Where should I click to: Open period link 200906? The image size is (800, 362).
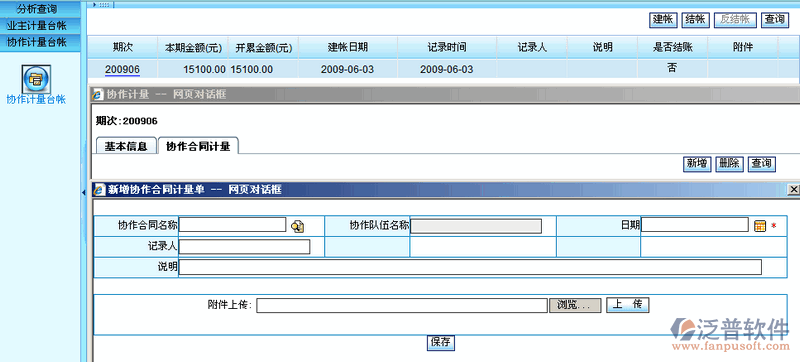(122, 70)
